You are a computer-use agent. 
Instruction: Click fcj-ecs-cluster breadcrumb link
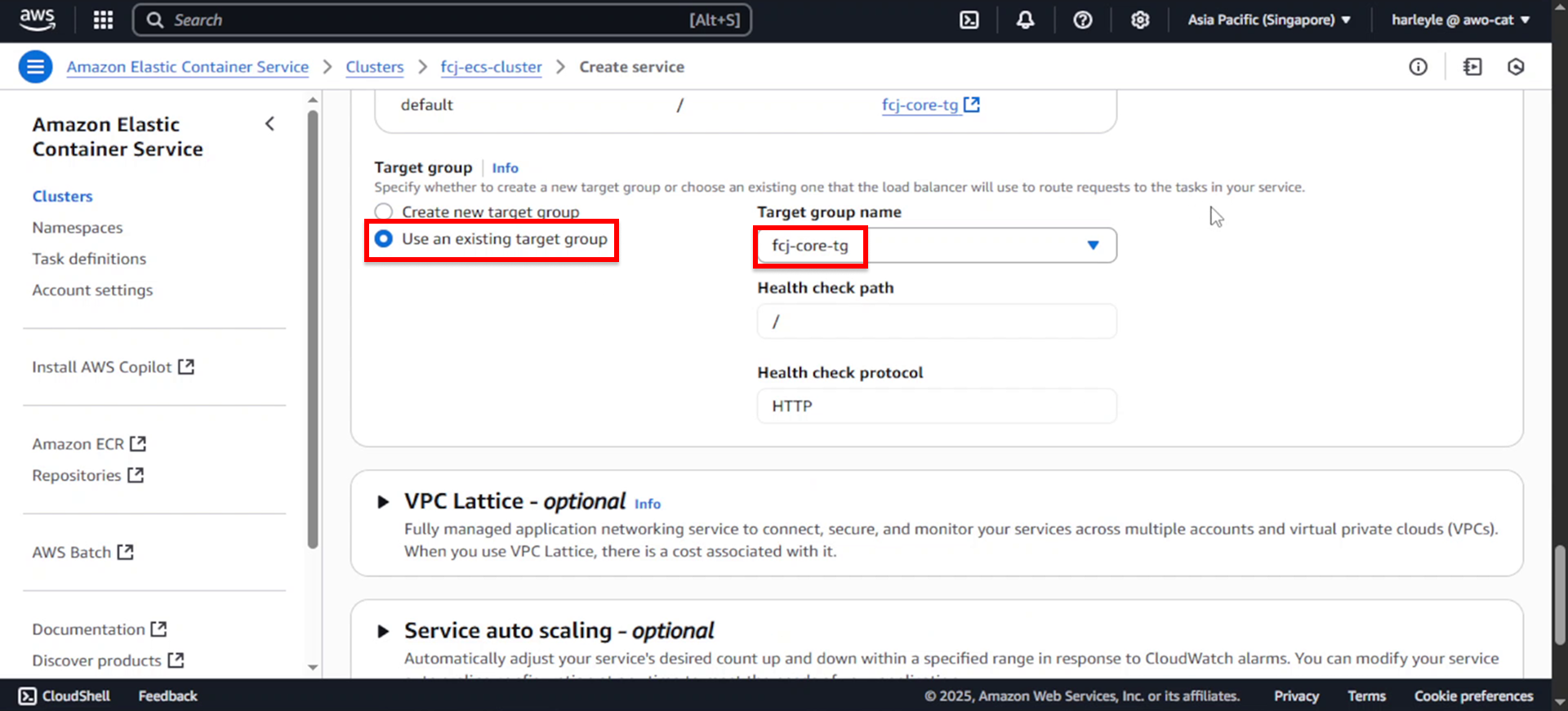point(491,67)
